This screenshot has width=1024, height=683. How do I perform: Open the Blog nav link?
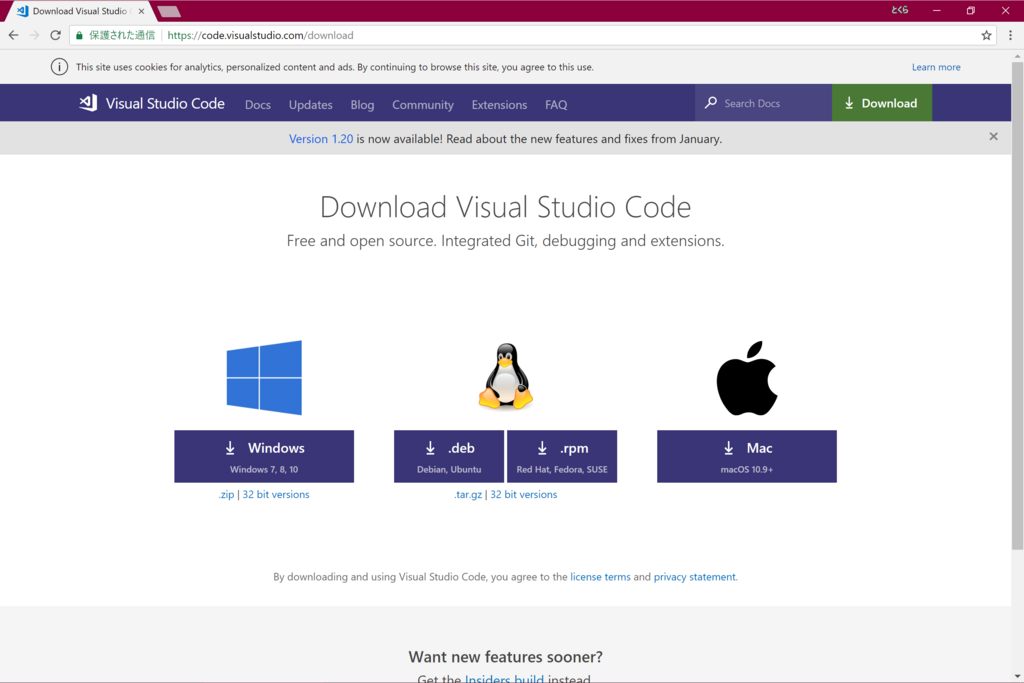[x=362, y=104]
